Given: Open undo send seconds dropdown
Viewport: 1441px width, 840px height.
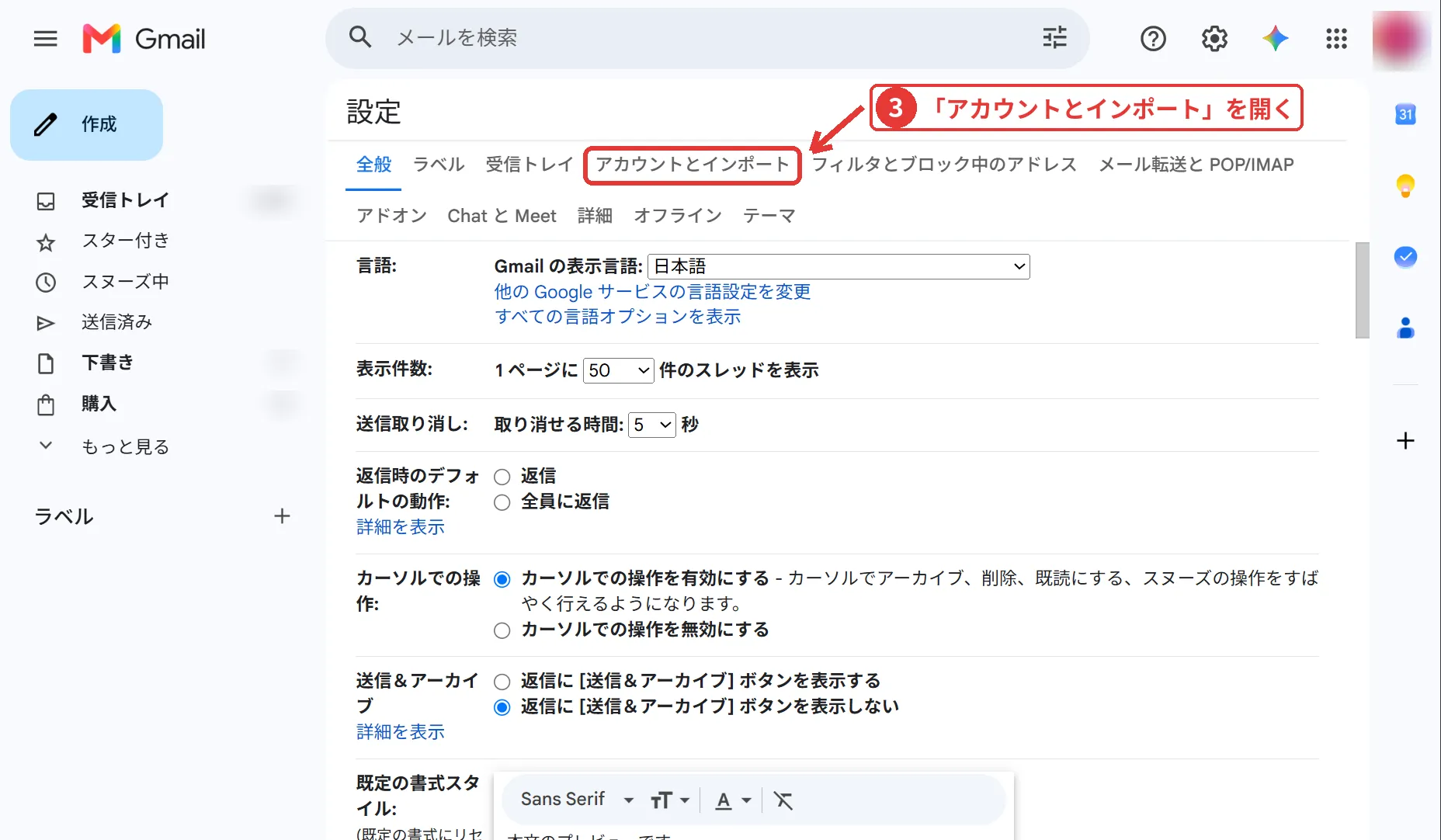Looking at the screenshot, I should (x=652, y=425).
